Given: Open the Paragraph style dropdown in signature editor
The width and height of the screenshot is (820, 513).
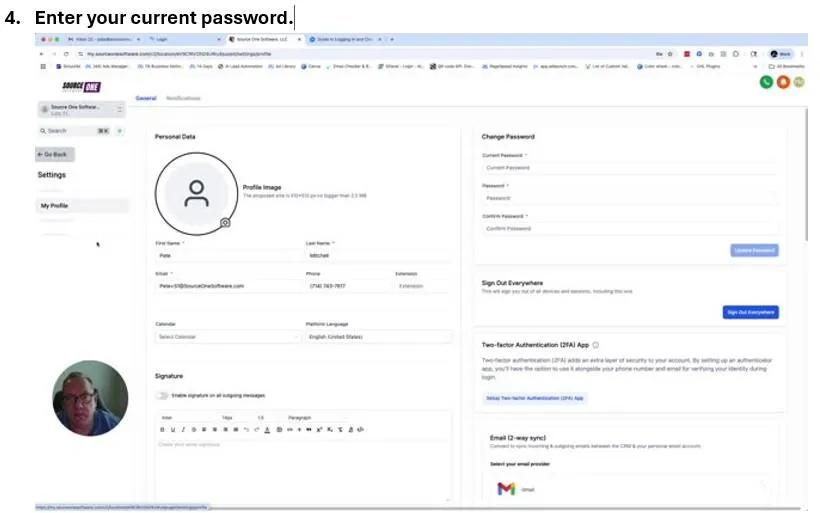Looking at the screenshot, I should click(314, 418).
